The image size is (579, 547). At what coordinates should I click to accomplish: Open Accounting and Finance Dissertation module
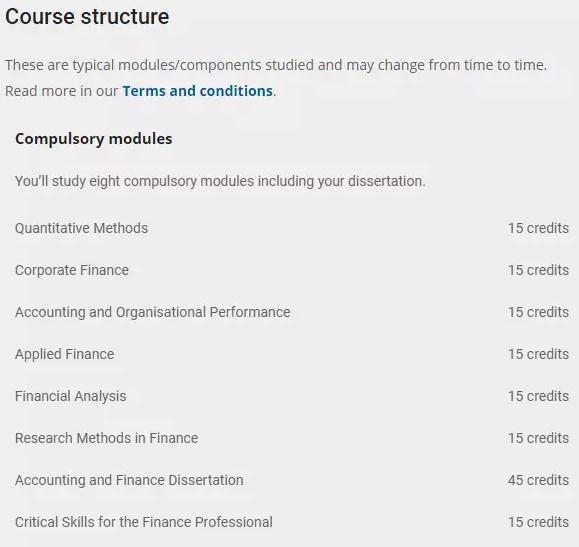point(129,480)
